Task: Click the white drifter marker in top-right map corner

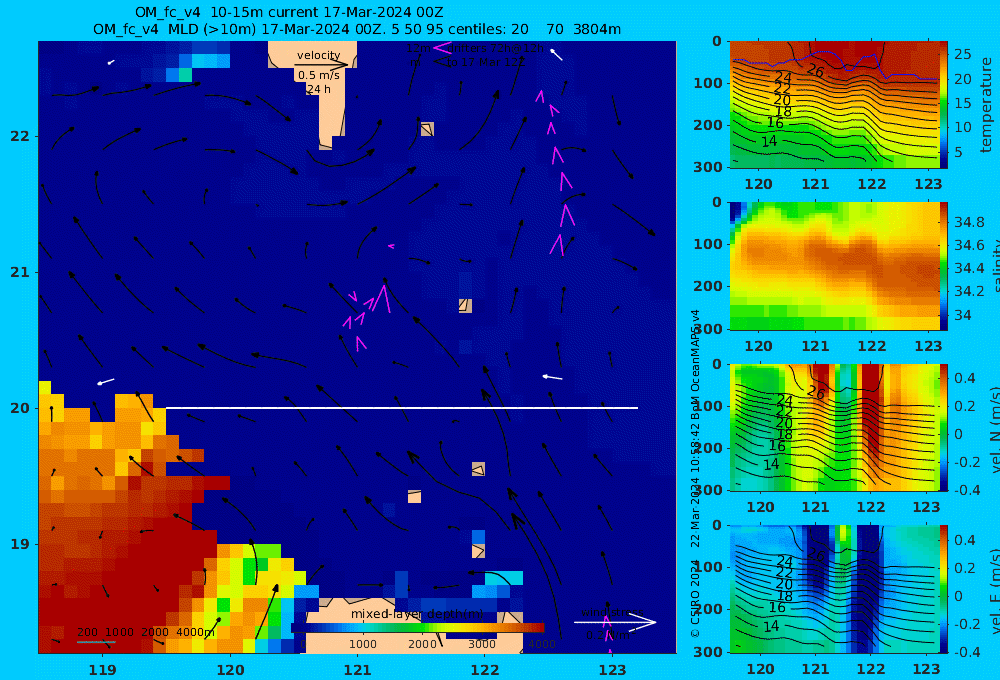Action: click(x=557, y=55)
